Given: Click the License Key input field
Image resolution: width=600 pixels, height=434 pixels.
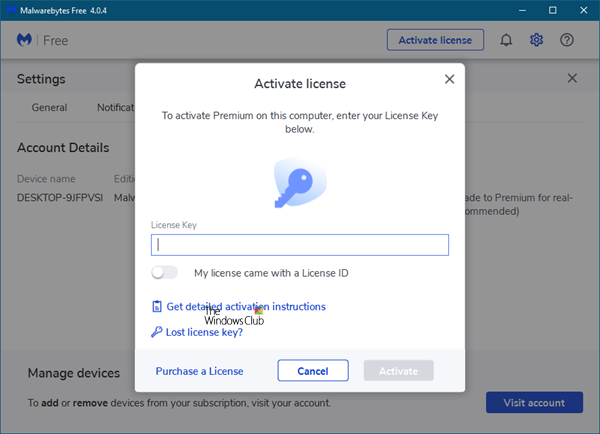Looking at the screenshot, I should click(x=300, y=245).
